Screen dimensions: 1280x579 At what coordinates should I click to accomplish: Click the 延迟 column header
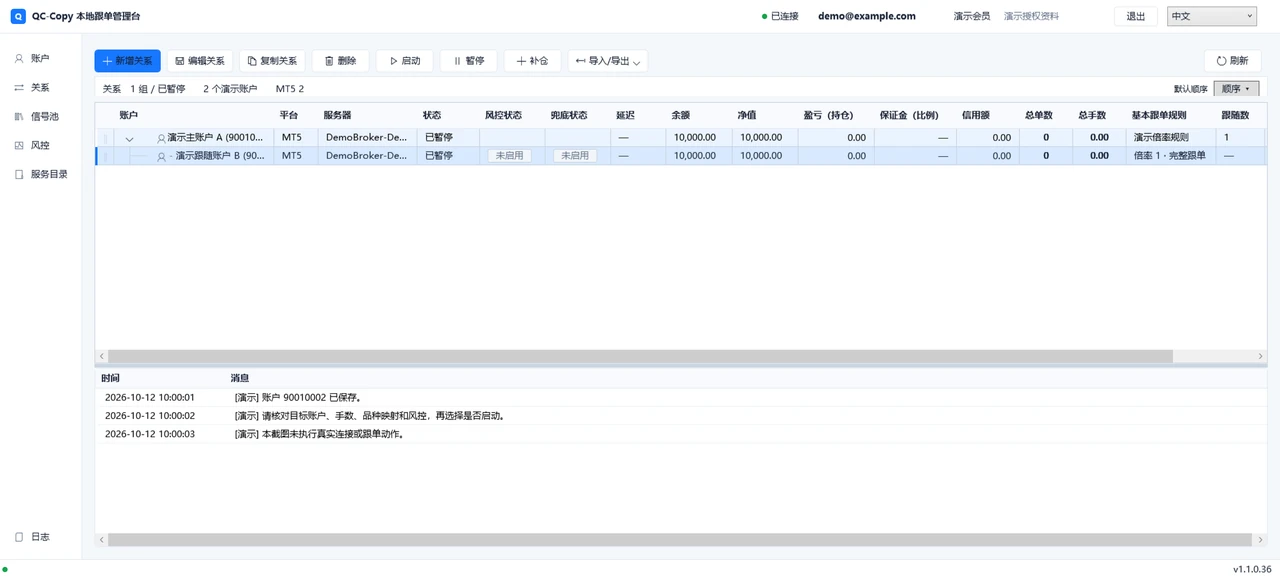click(625, 115)
